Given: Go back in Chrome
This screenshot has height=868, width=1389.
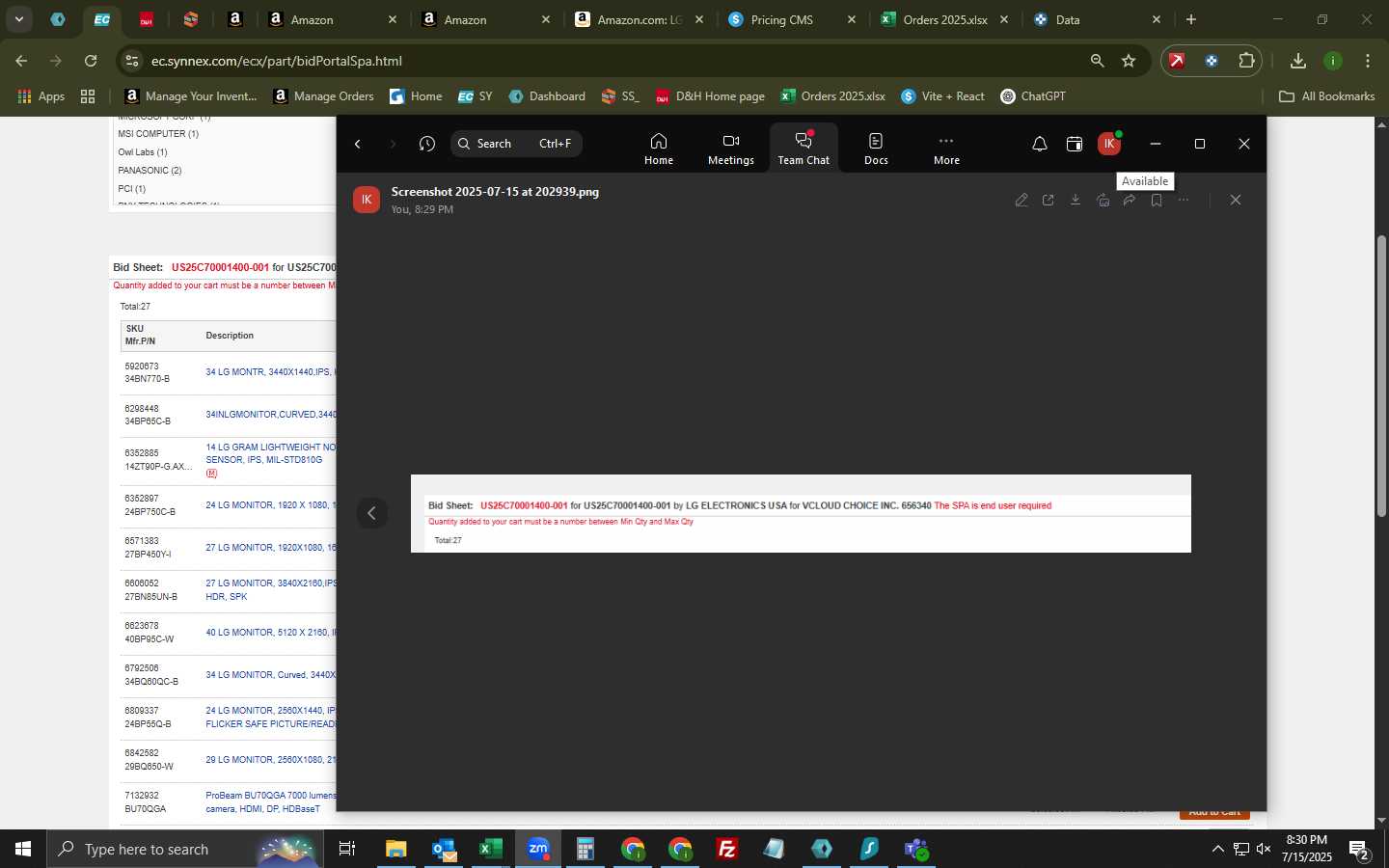Looking at the screenshot, I should click(21, 61).
